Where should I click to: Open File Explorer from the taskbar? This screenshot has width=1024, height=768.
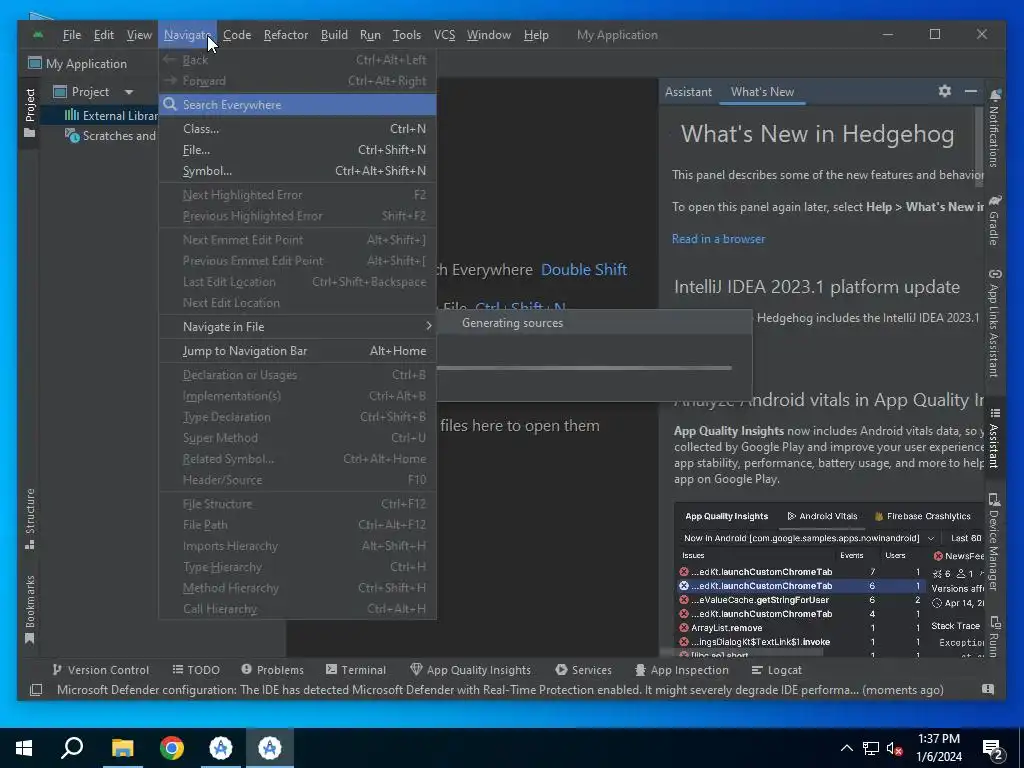click(122, 748)
